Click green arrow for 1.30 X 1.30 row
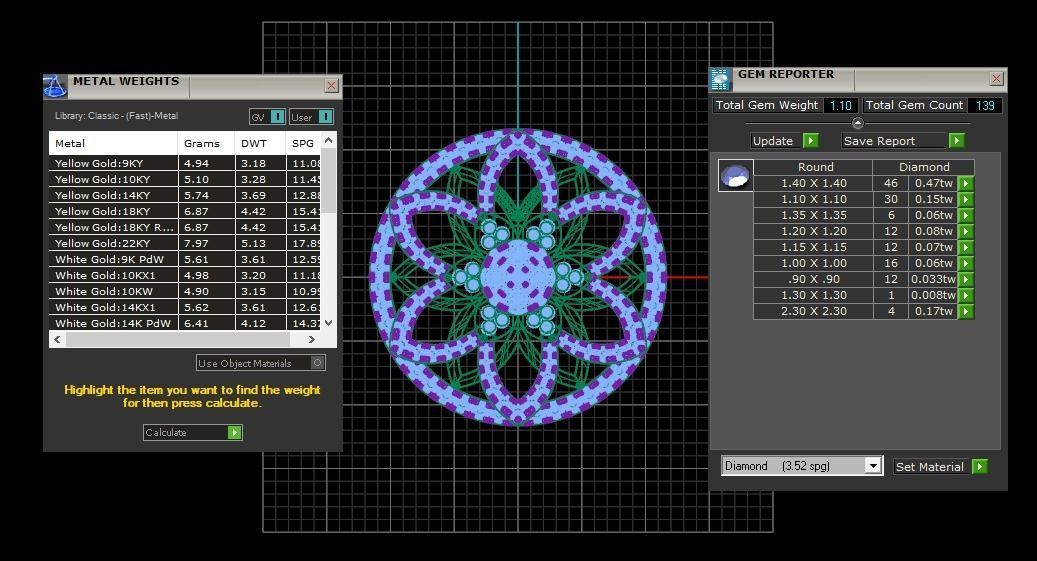The height and width of the screenshot is (561, 1037). 966,295
